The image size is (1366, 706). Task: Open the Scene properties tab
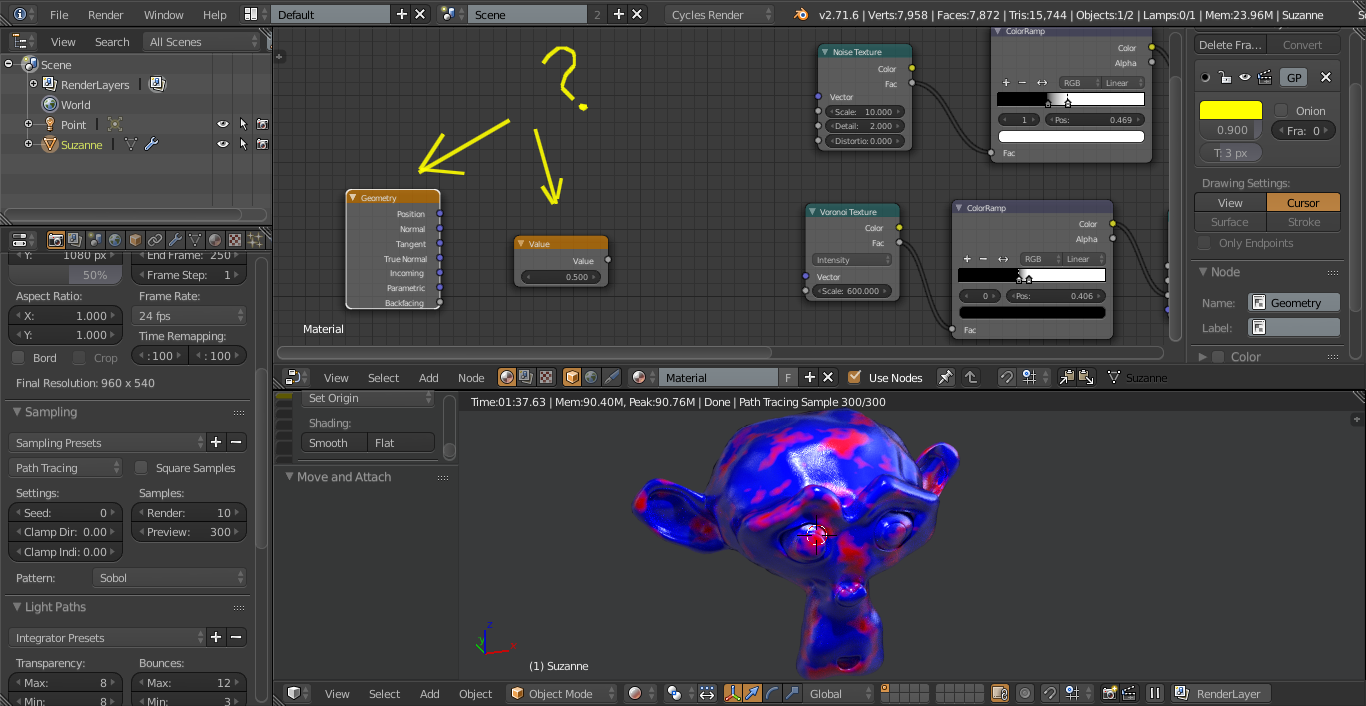(x=96, y=240)
